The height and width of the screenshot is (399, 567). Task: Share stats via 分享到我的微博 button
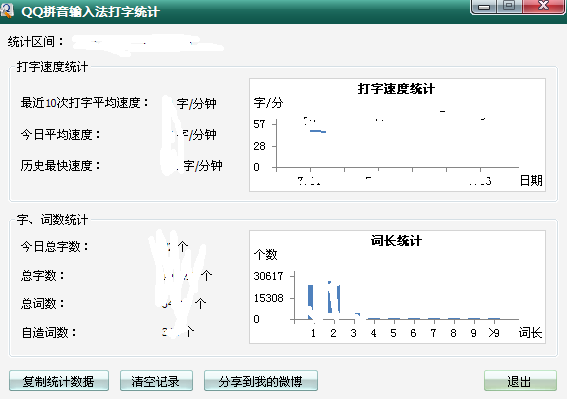261,381
